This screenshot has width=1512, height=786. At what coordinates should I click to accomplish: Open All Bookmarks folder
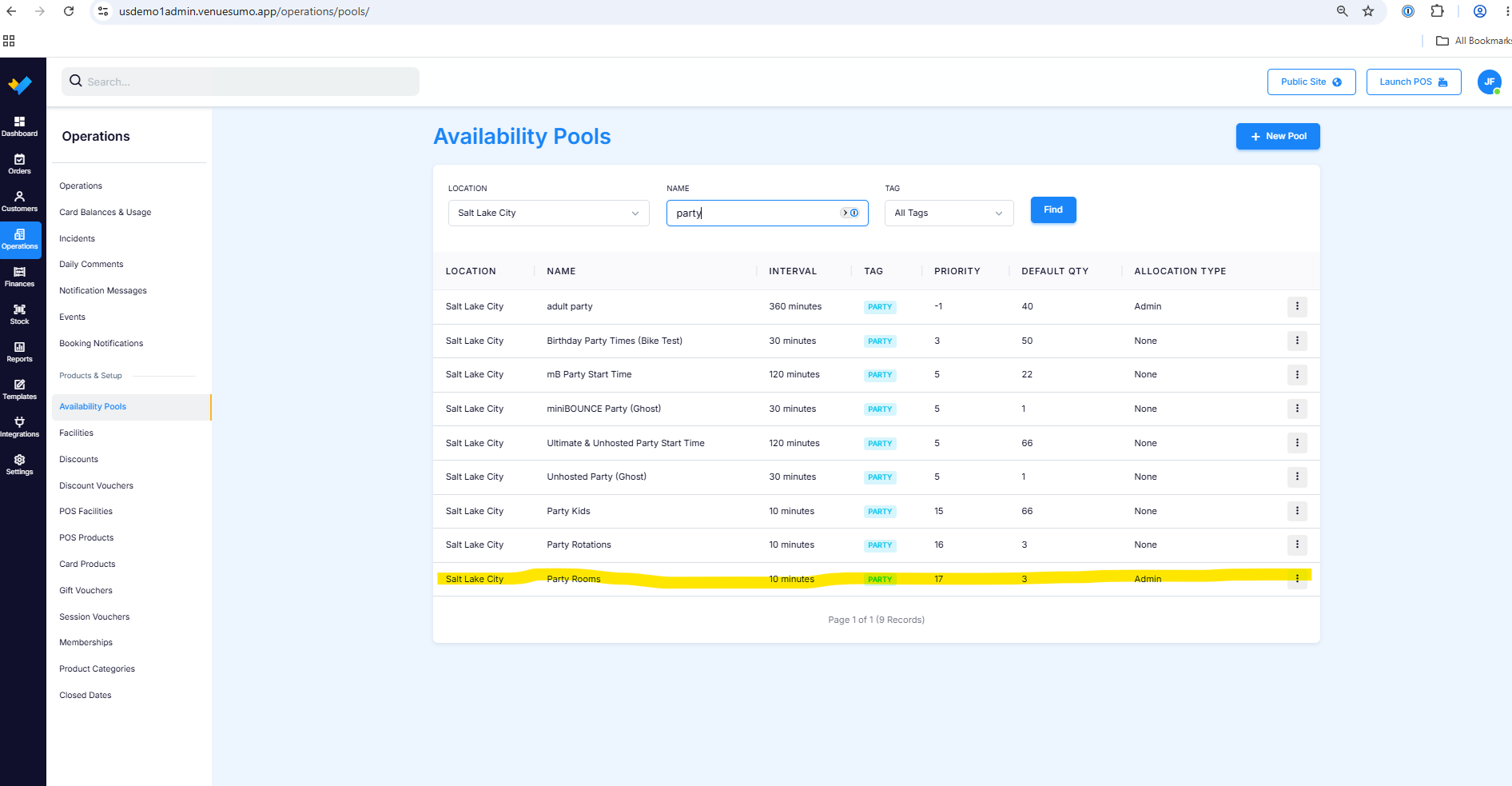[x=1474, y=41]
